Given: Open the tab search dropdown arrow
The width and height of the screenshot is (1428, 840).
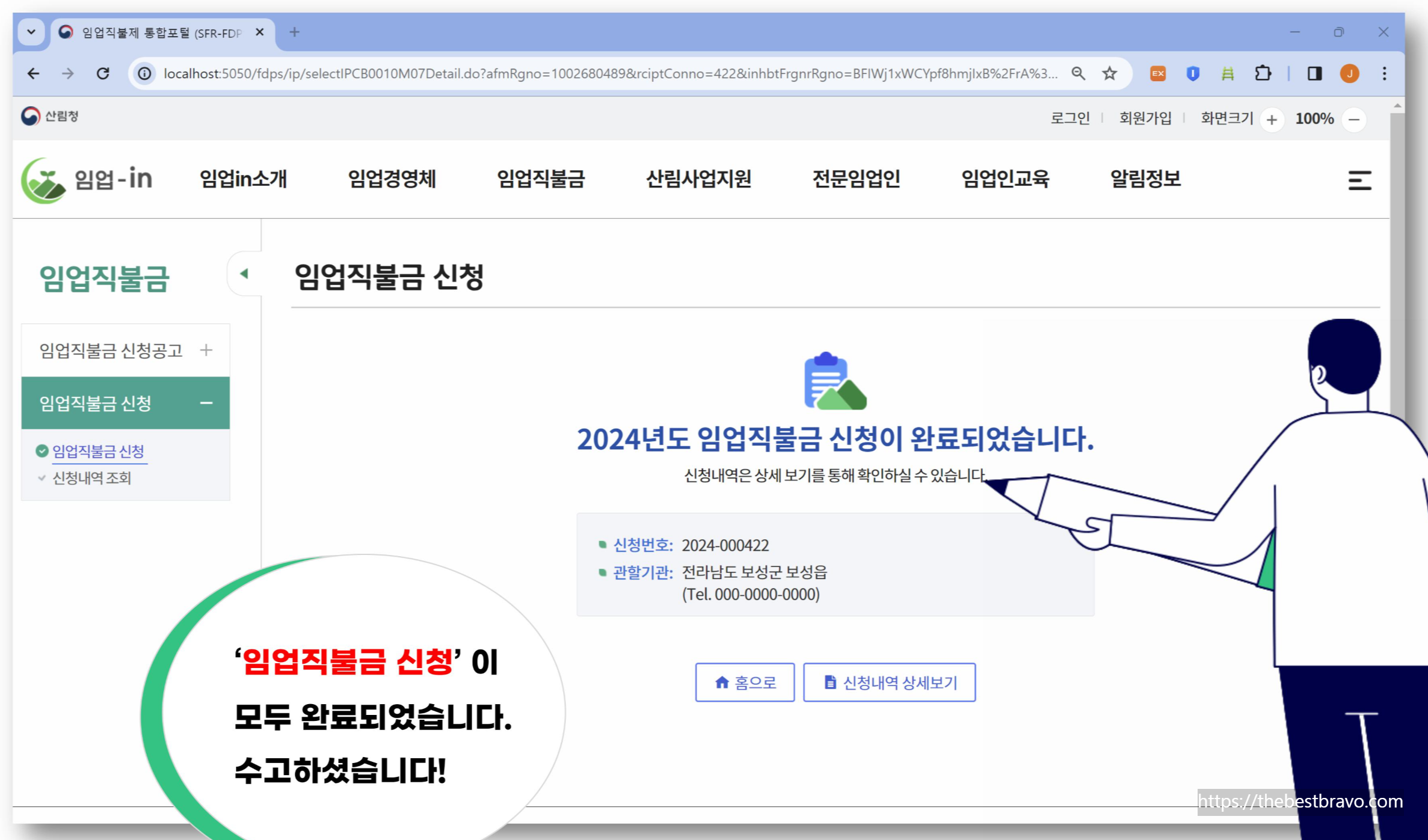Looking at the screenshot, I should 31,32.
